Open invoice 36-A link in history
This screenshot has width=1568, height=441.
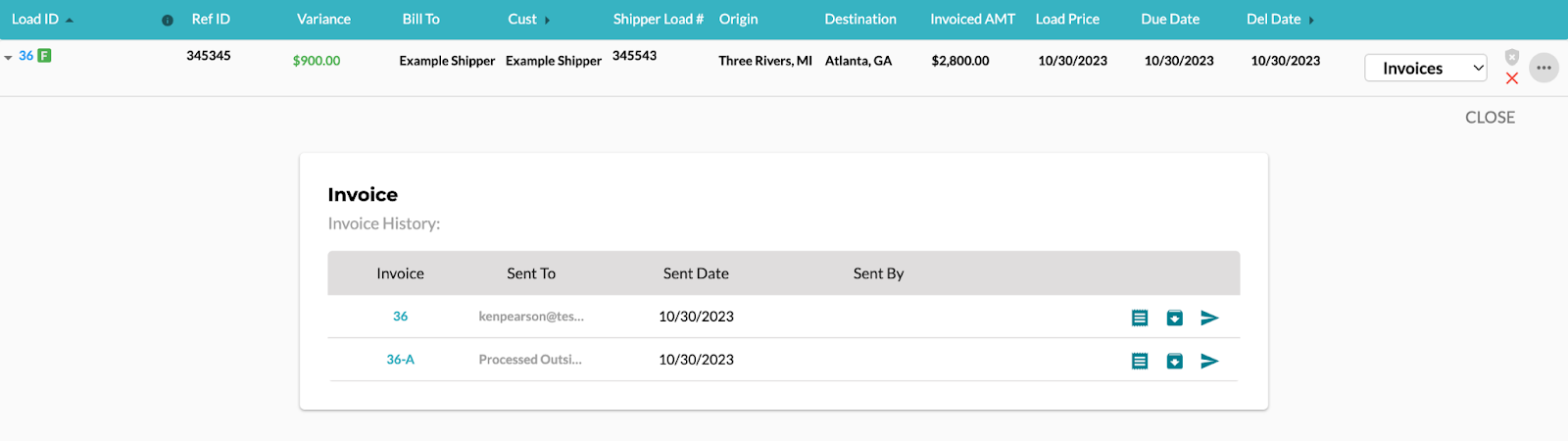coord(400,360)
